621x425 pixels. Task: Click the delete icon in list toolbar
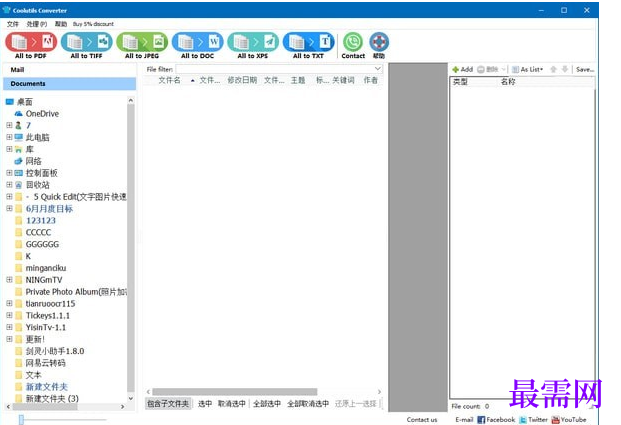click(x=481, y=69)
